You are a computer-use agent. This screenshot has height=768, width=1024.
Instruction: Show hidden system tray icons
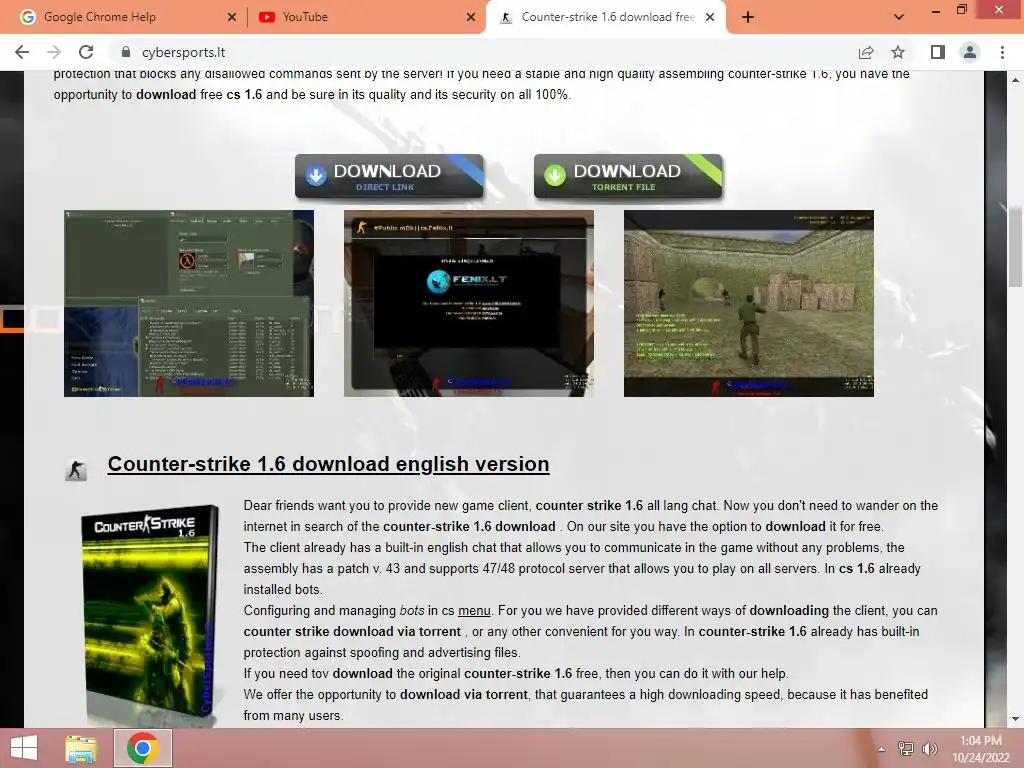coord(882,749)
